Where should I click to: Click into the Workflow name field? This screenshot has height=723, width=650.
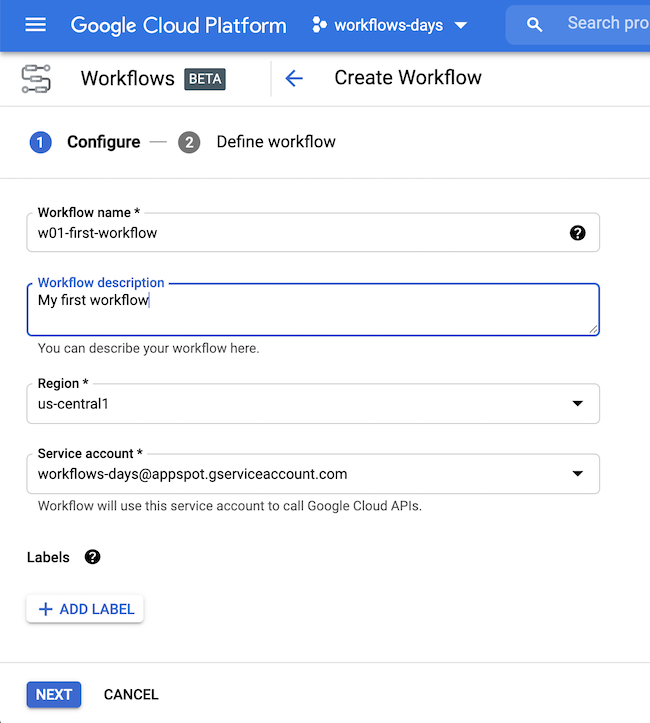point(313,232)
